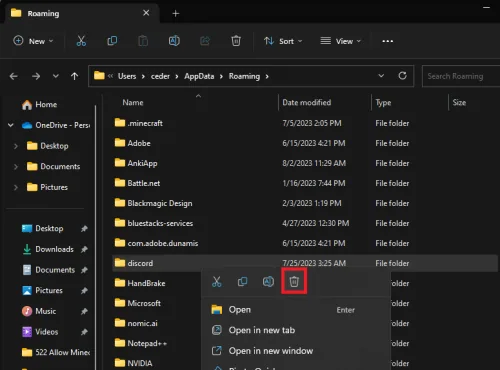
Task: Expand the OneDrive Documents tree node
Action: pos(16,167)
